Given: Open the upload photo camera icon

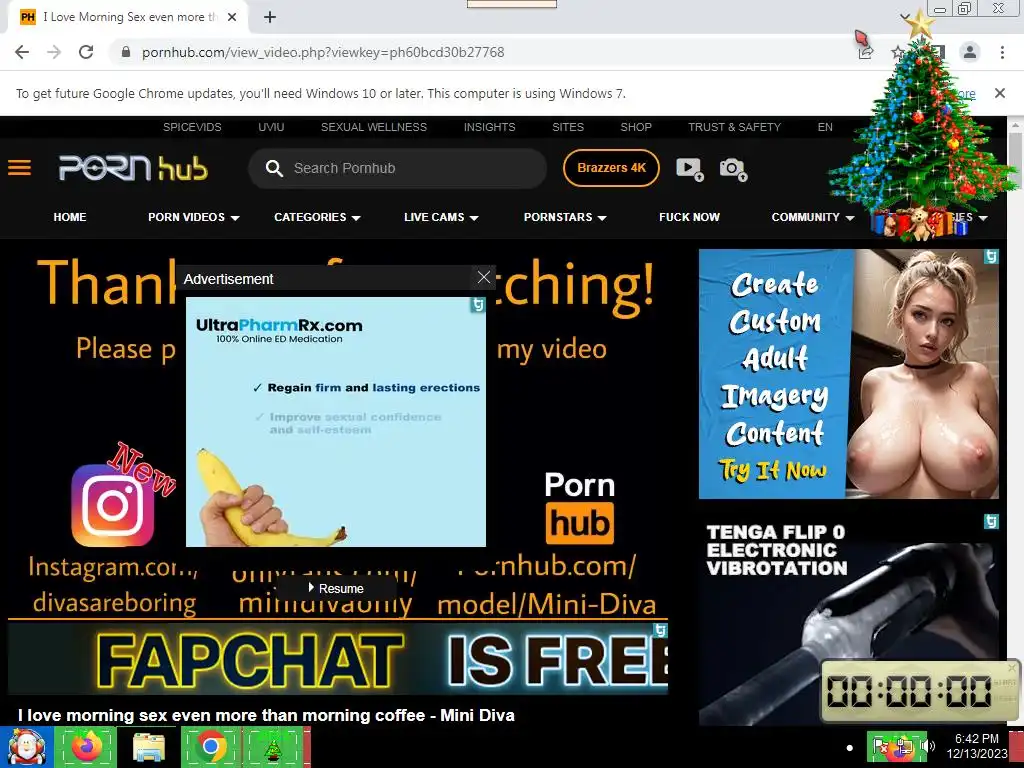Looking at the screenshot, I should [x=733, y=168].
